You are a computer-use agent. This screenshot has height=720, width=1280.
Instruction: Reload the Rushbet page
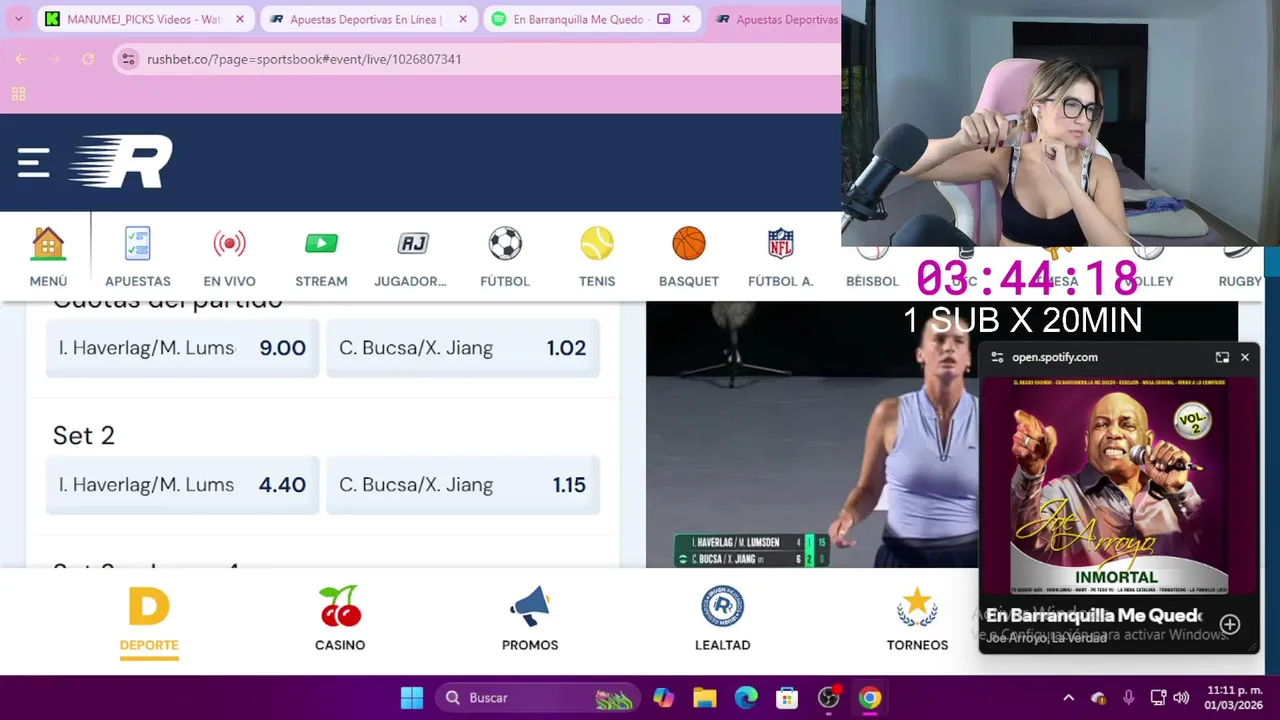click(x=88, y=59)
